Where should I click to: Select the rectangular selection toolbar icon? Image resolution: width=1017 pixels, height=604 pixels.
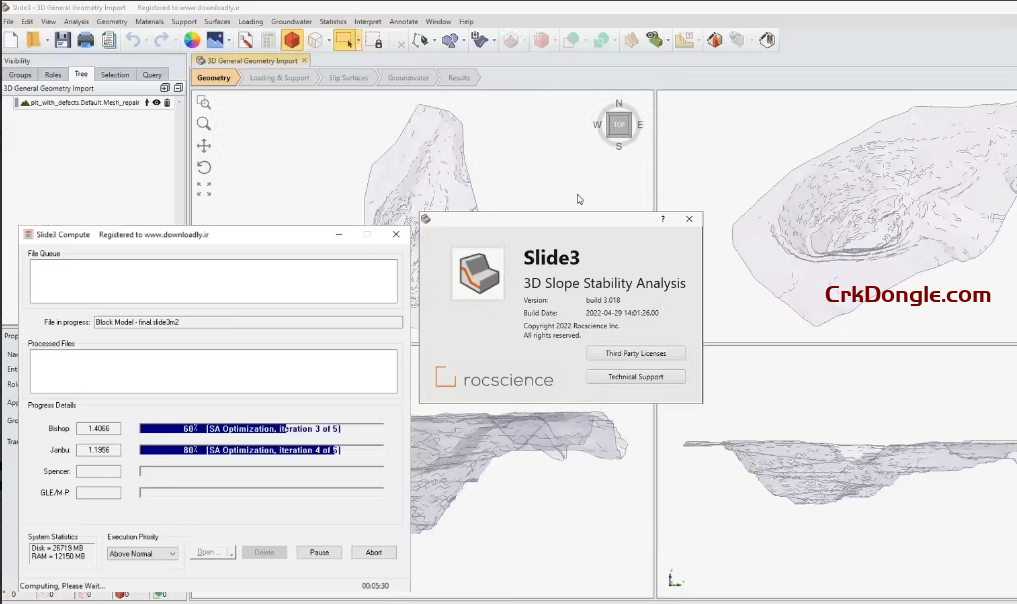coord(346,40)
